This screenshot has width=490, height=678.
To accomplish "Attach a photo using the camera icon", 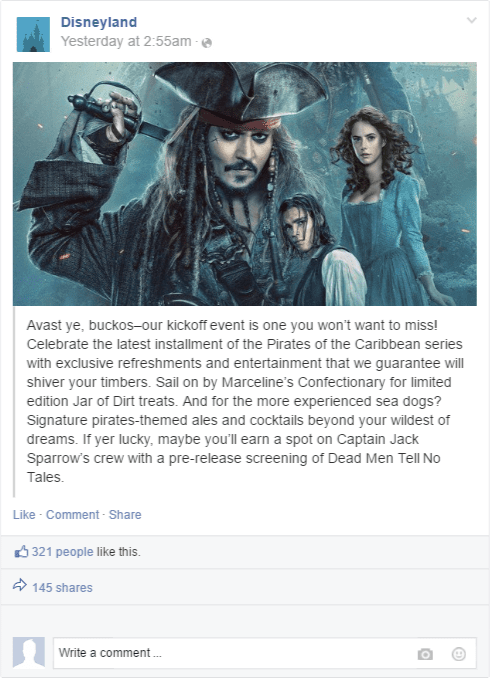I will (425, 654).
